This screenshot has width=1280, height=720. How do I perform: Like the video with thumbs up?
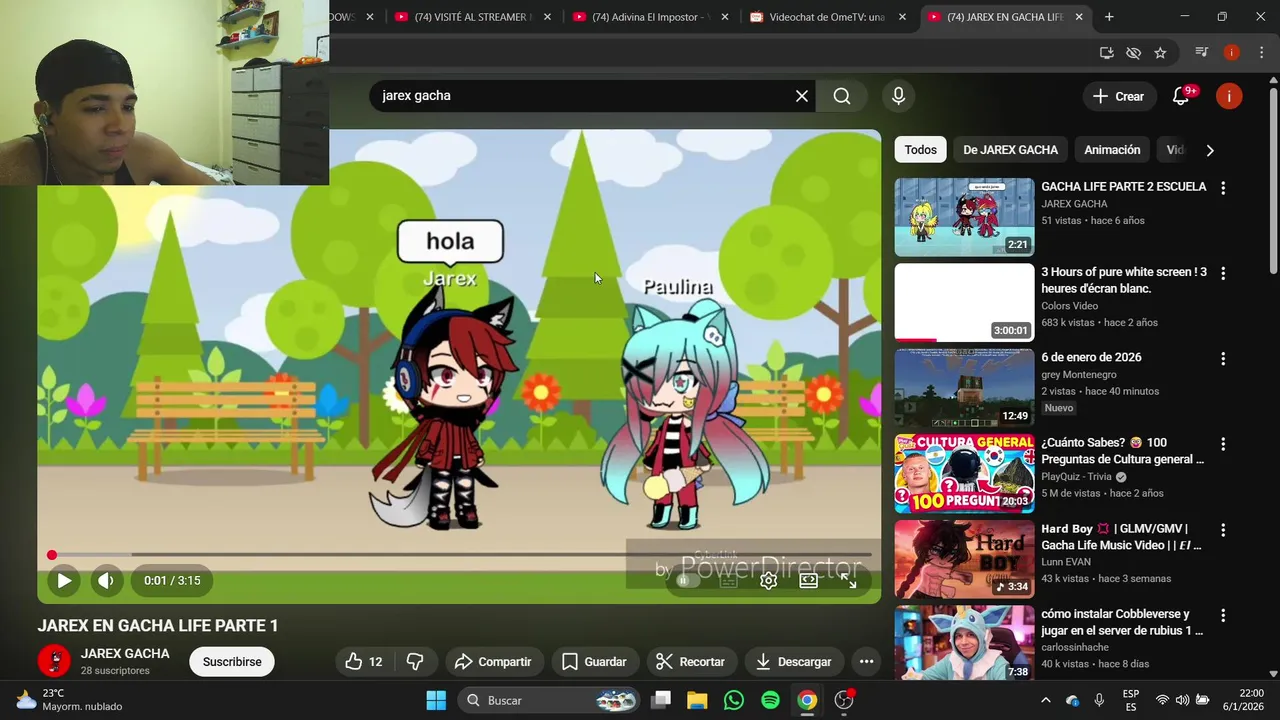pyautogui.click(x=364, y=662)
